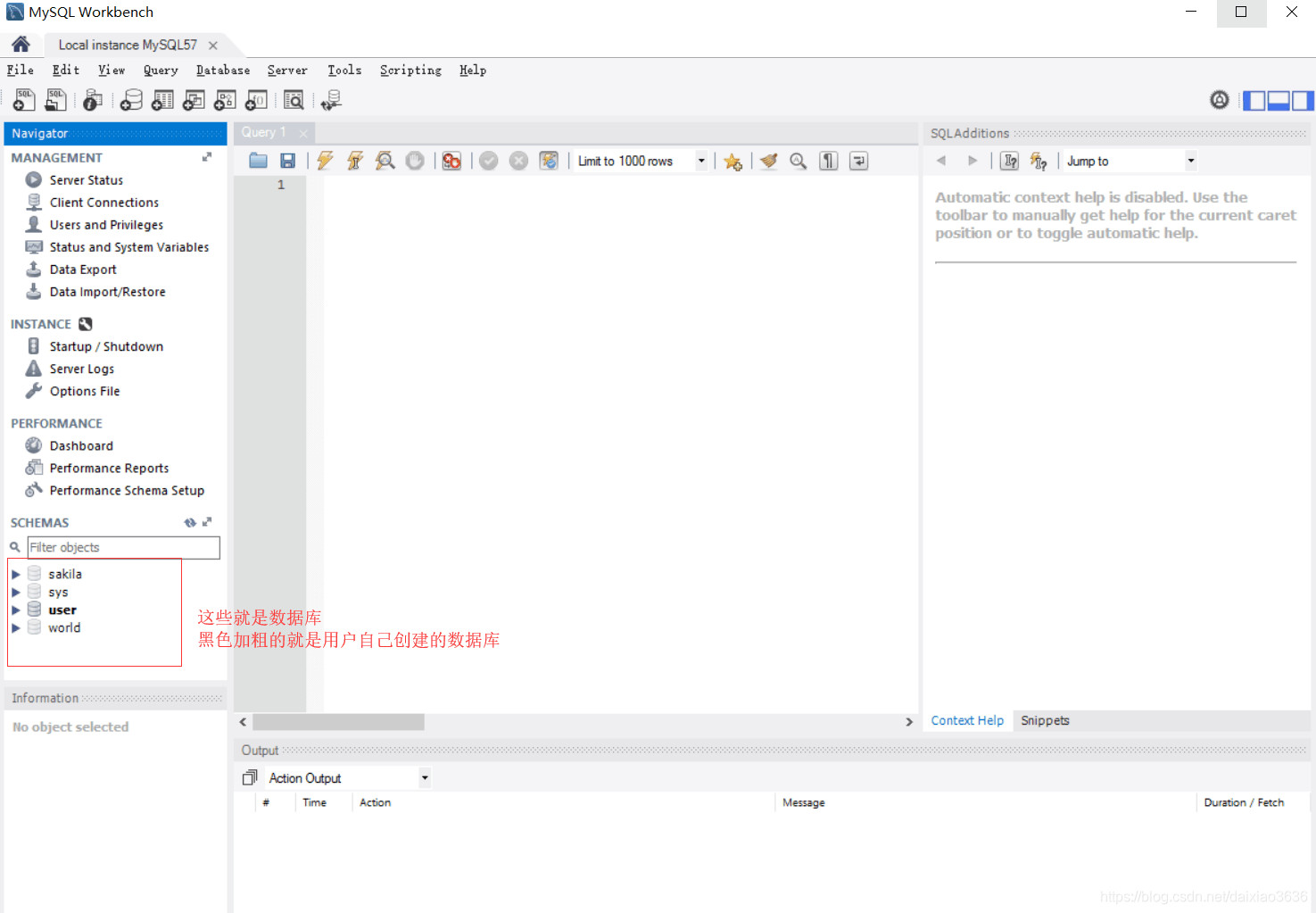
Task: Focus the Filter objects search field
Action: 123,548
